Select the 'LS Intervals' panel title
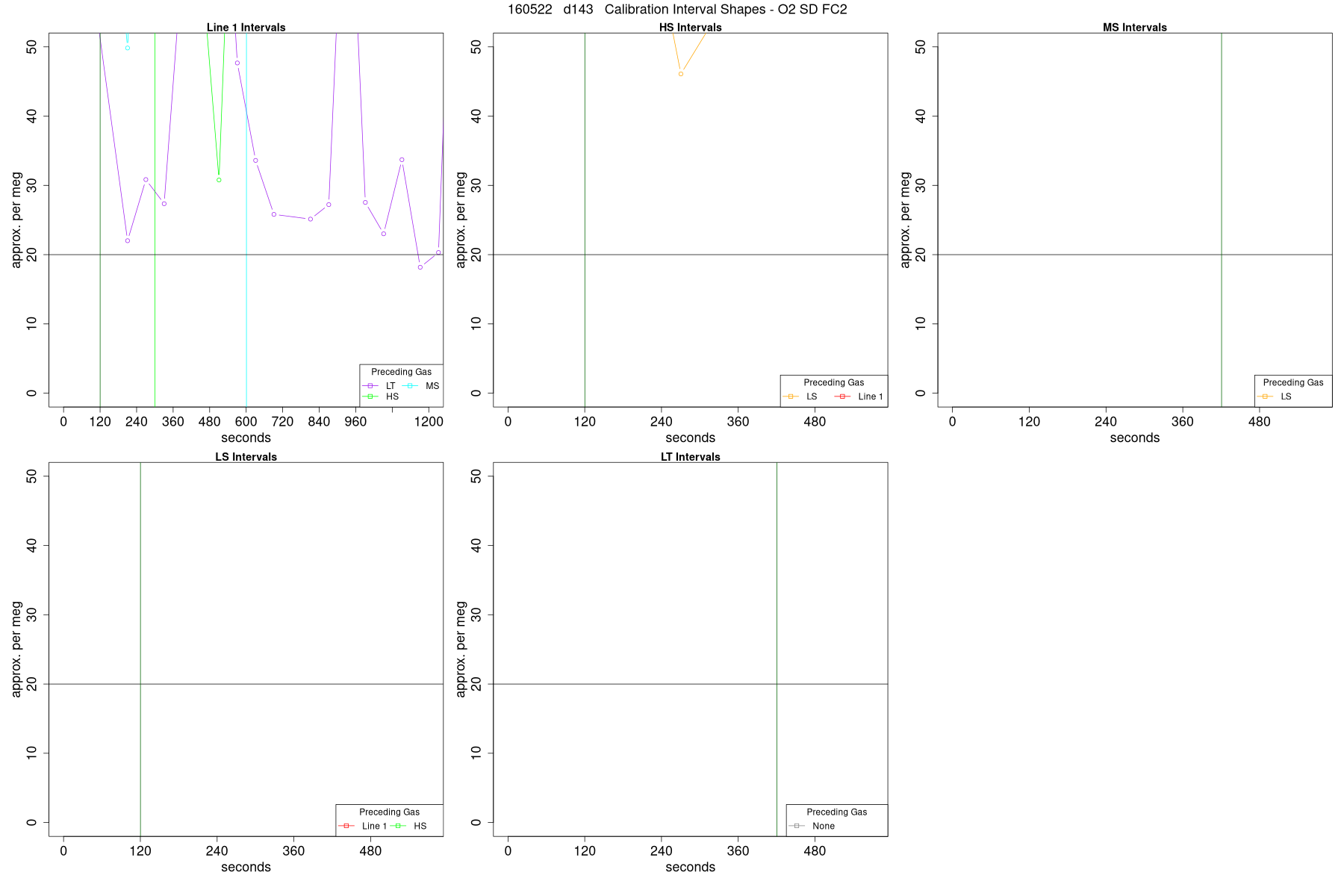The image size is (1344, 896). (246, 457)
